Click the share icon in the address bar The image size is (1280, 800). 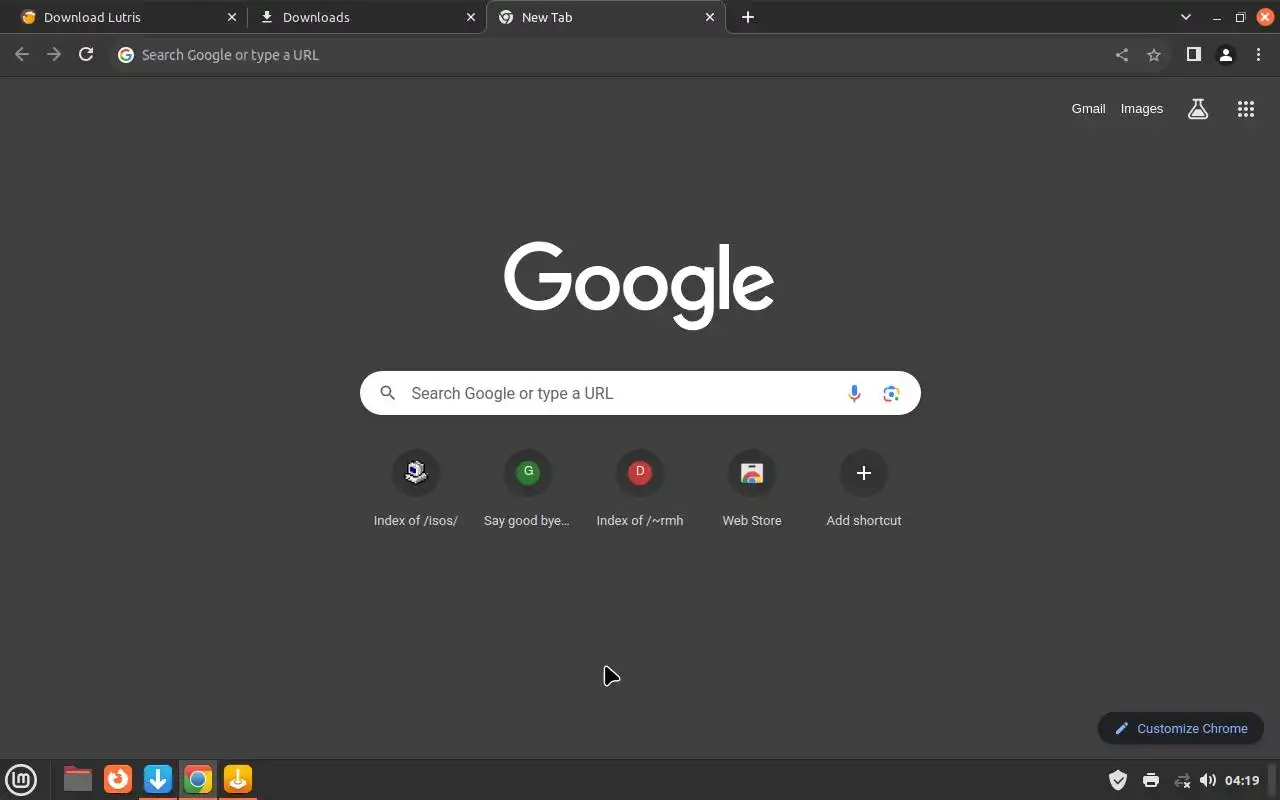(1122, 55)
